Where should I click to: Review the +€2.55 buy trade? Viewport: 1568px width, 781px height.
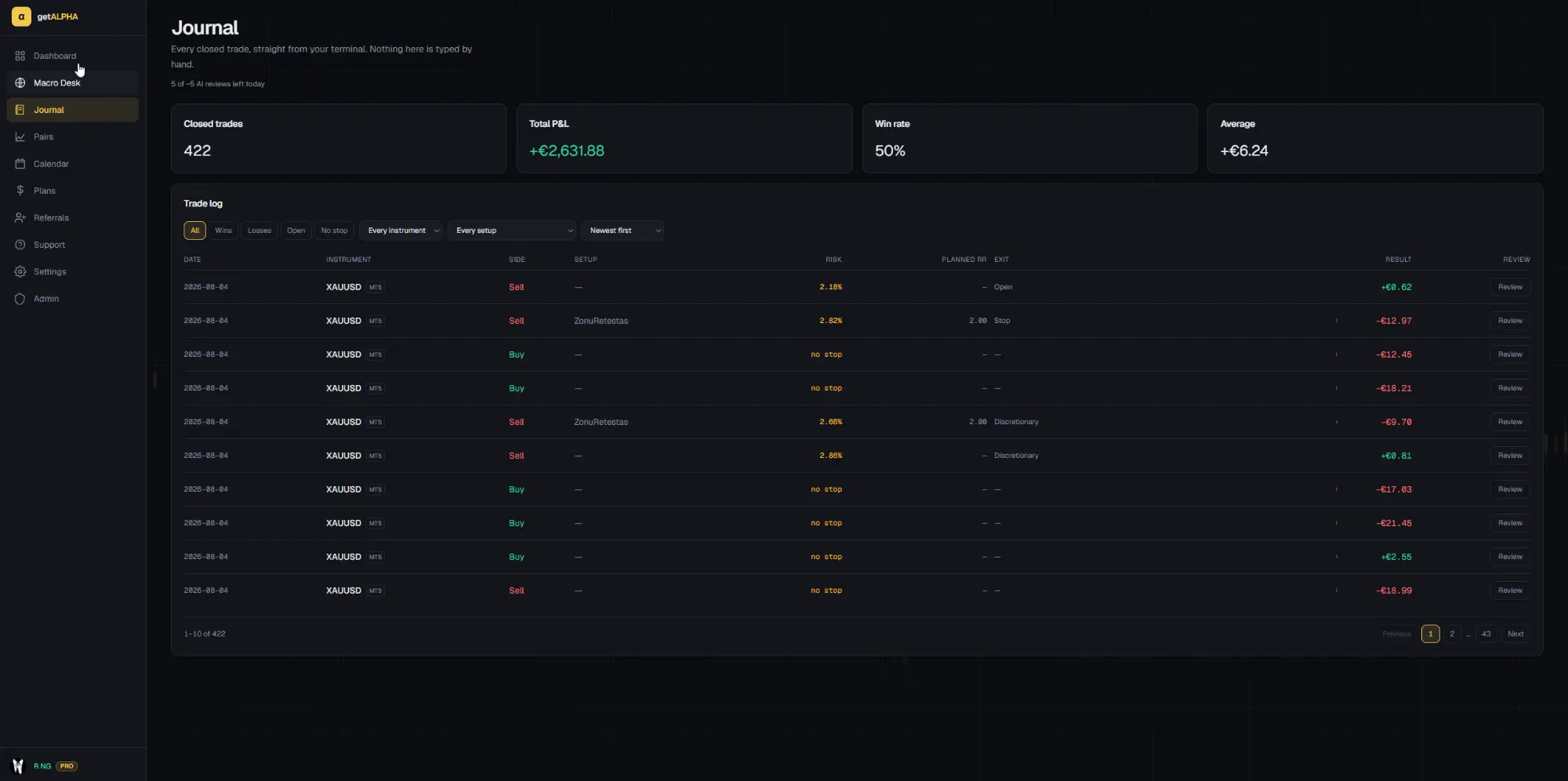click(1510, 557)
